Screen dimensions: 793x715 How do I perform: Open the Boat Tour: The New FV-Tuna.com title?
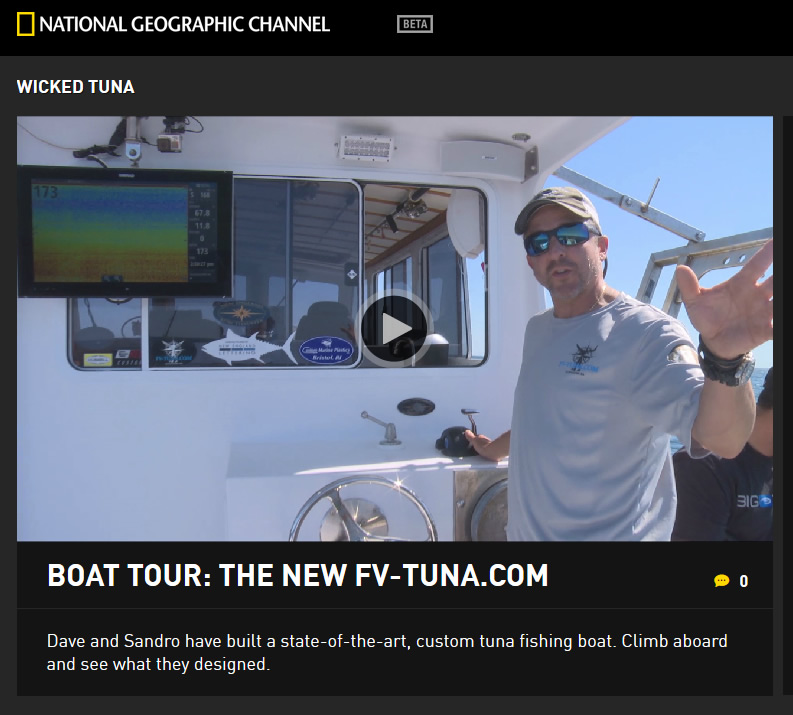click(297, 575)
